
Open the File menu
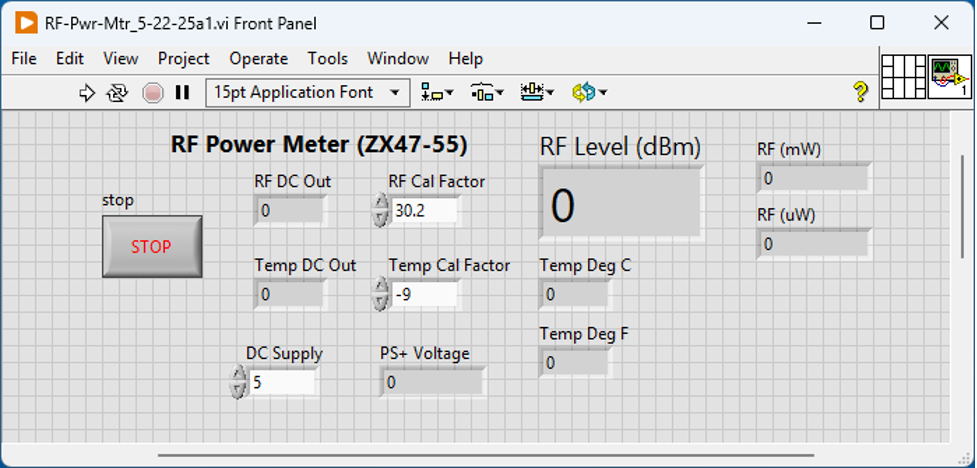click(24, 59)
